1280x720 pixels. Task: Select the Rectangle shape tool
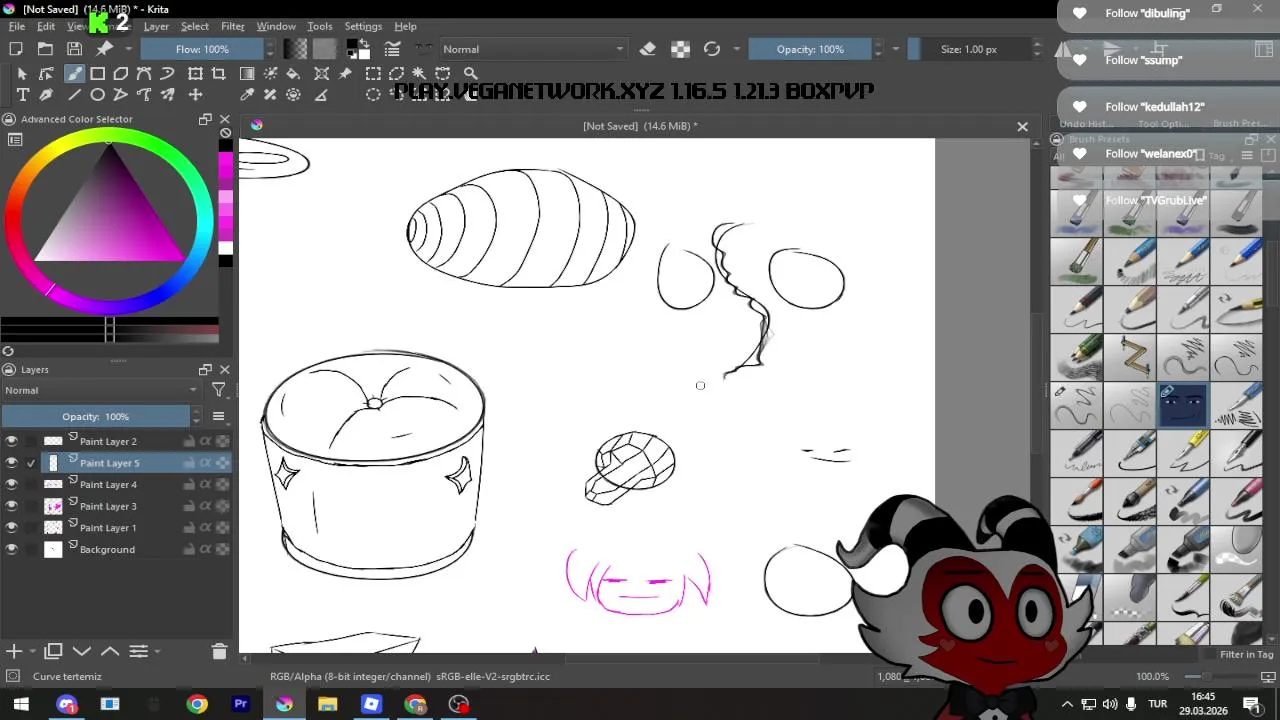click(x=98, y=74)
